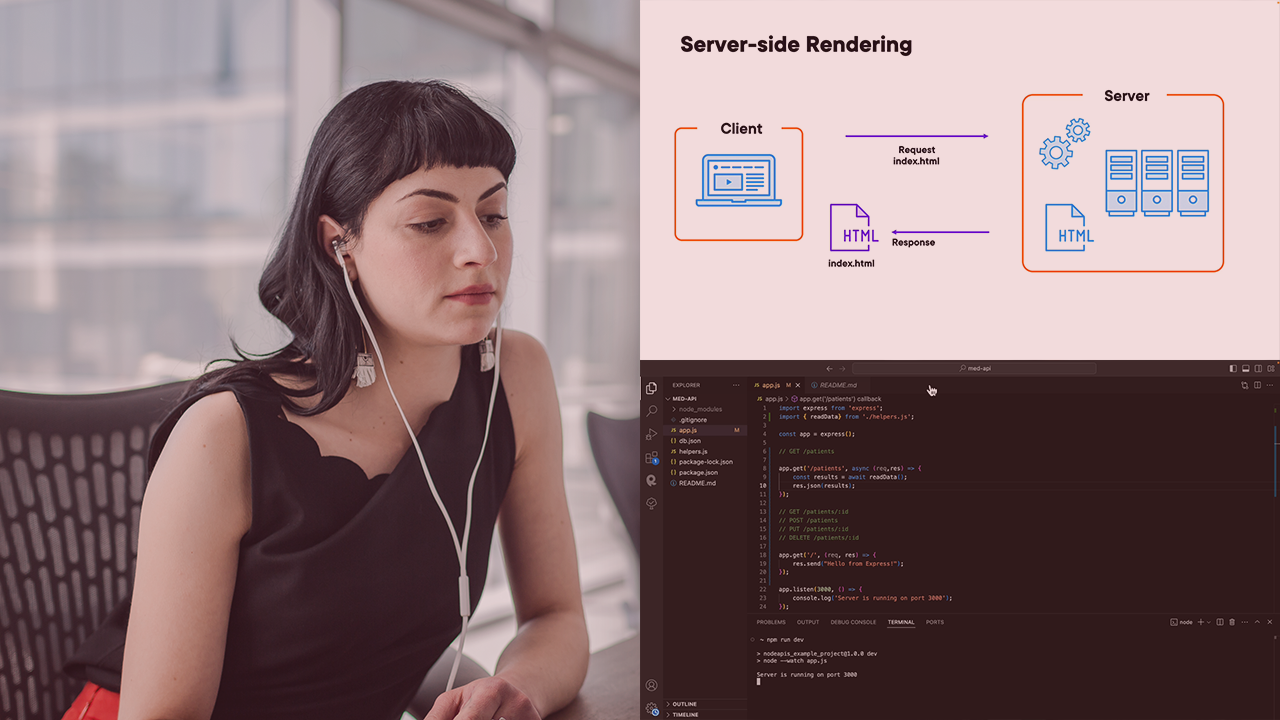Open the Search view in activity bar
Image resolution: width=1280 pixels, height=720 pixels.
pyautogui.click(x=651, y=411)
